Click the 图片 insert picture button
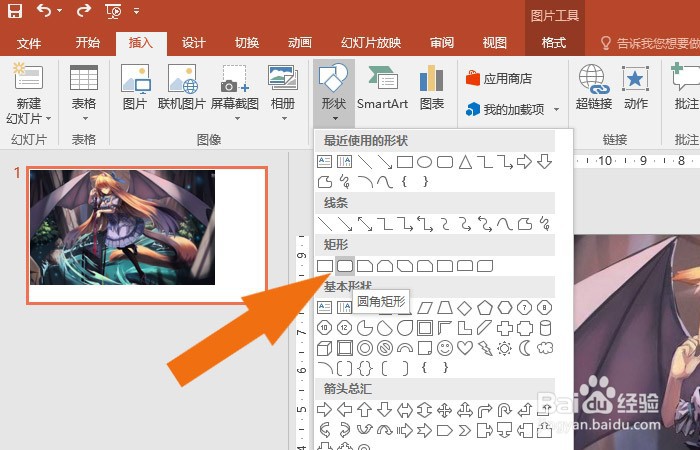 tap(135, 87)
